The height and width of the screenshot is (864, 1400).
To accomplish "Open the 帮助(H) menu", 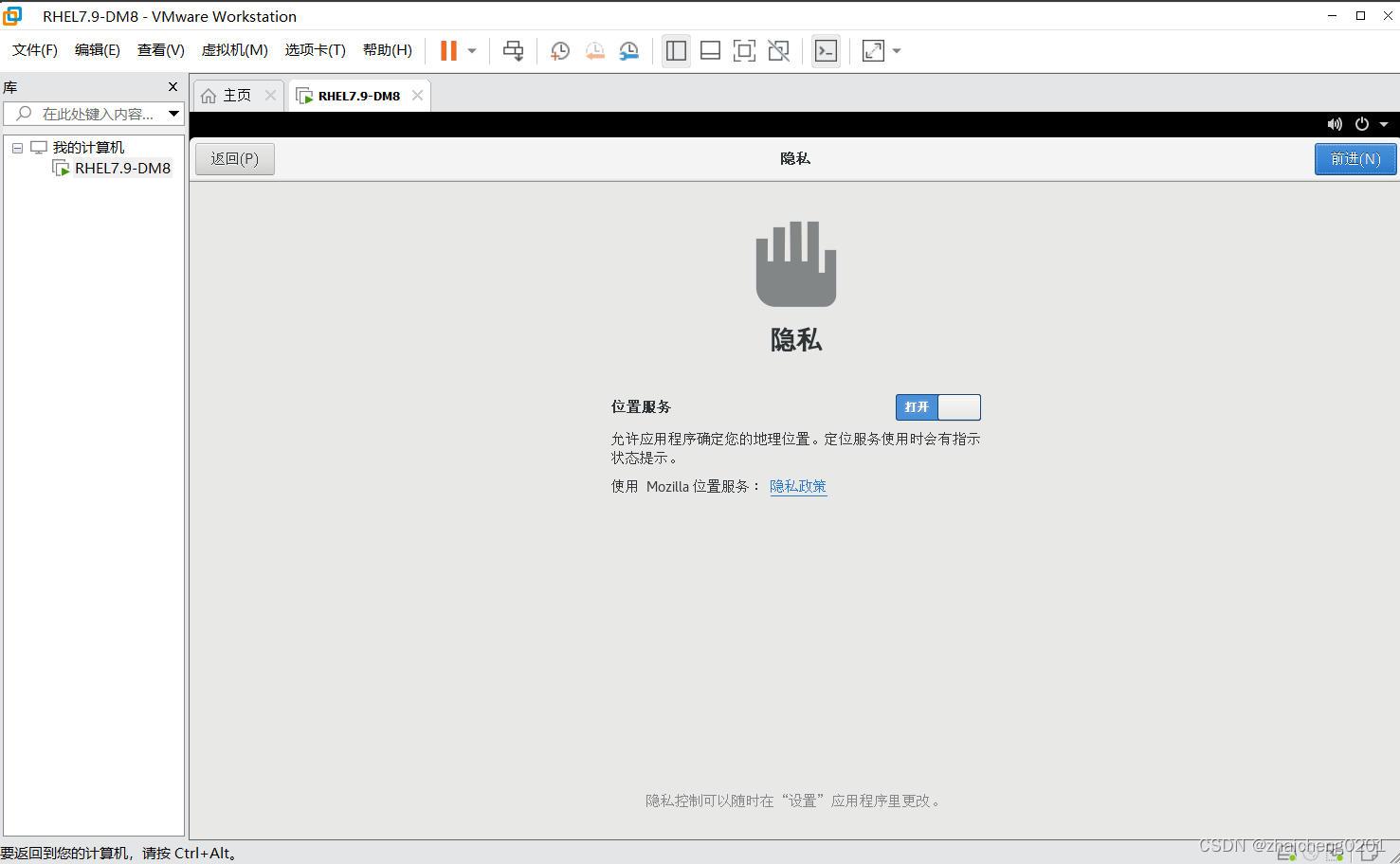I will click(388, 50).
